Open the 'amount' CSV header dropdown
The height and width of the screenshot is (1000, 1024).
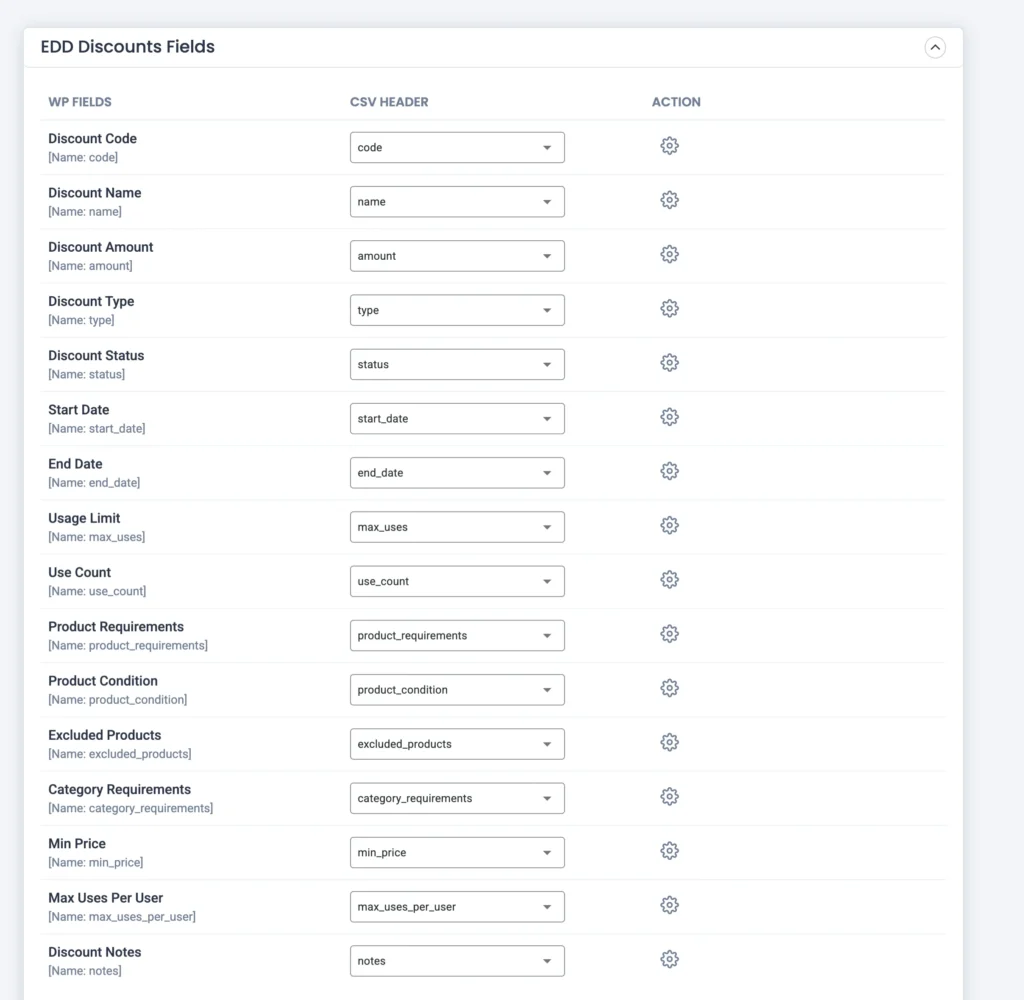457,256
